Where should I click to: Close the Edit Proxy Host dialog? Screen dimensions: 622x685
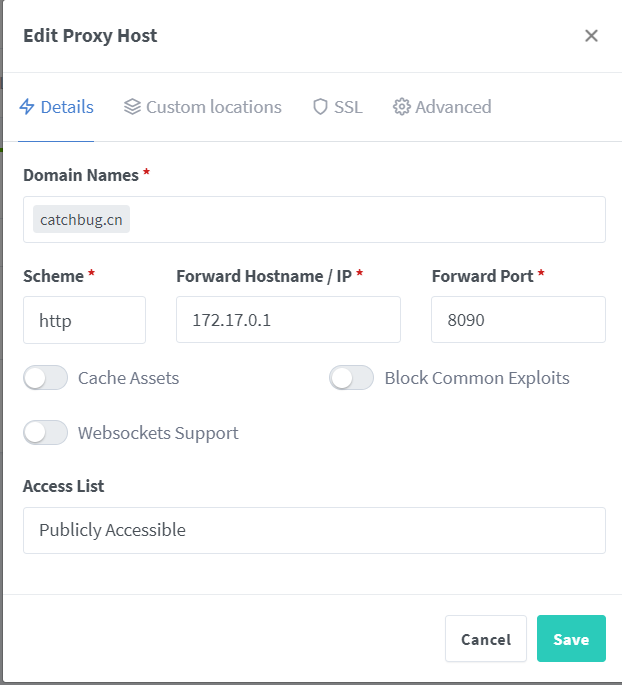(591, 36)
